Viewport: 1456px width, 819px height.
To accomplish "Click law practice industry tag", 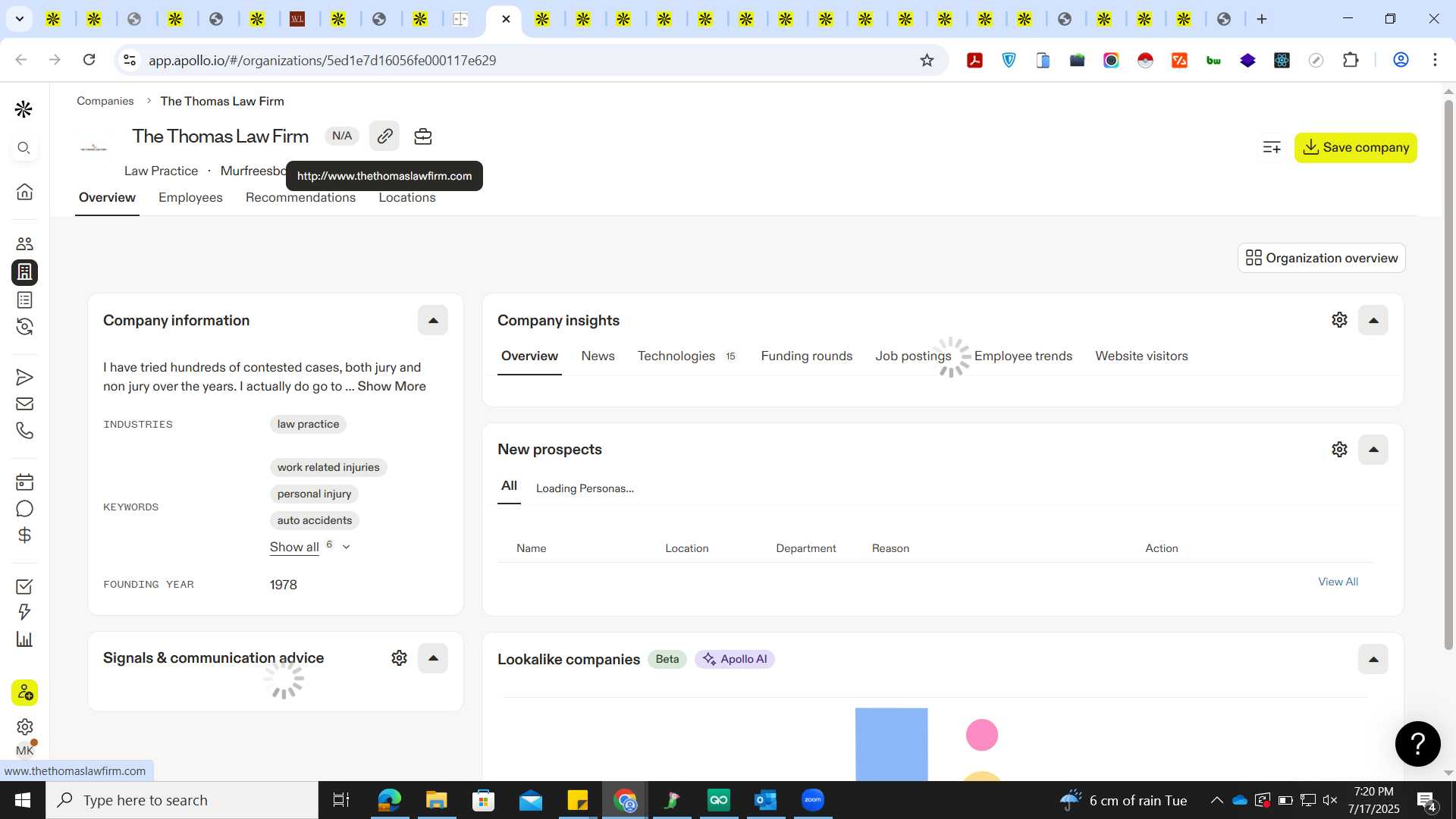I will 308,424.
